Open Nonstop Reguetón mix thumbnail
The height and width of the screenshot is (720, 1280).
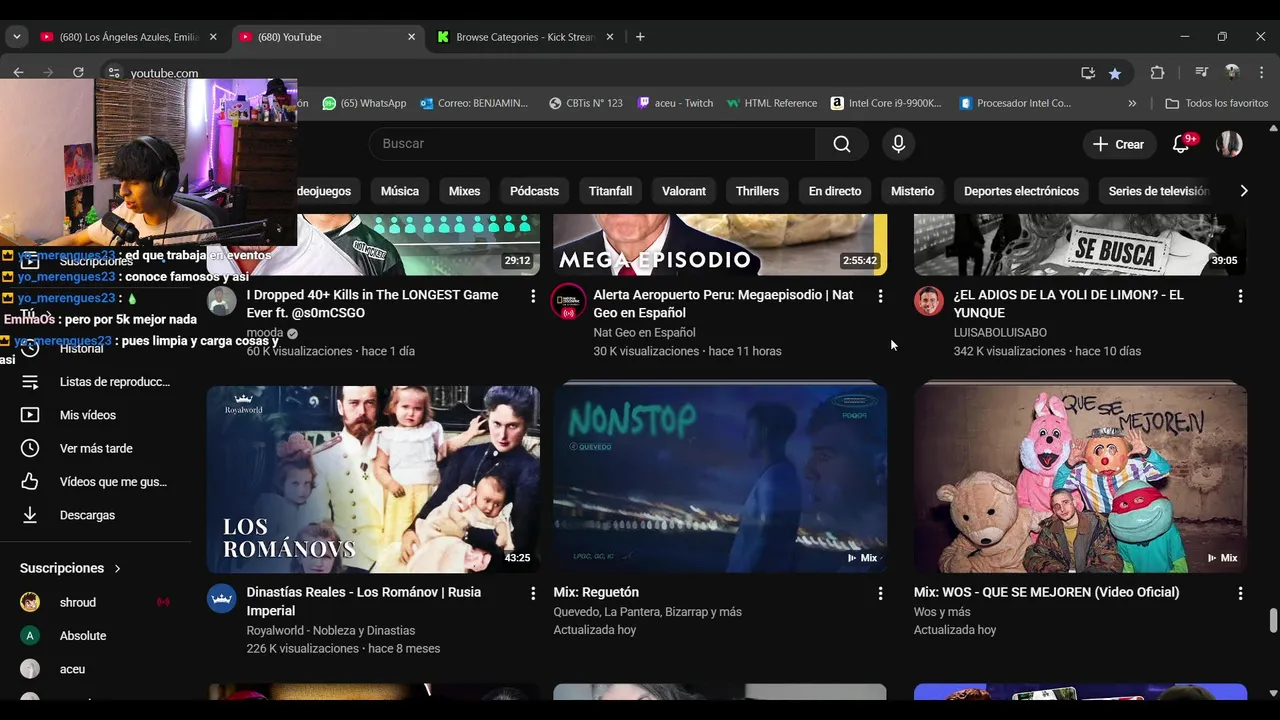(720, 479)
